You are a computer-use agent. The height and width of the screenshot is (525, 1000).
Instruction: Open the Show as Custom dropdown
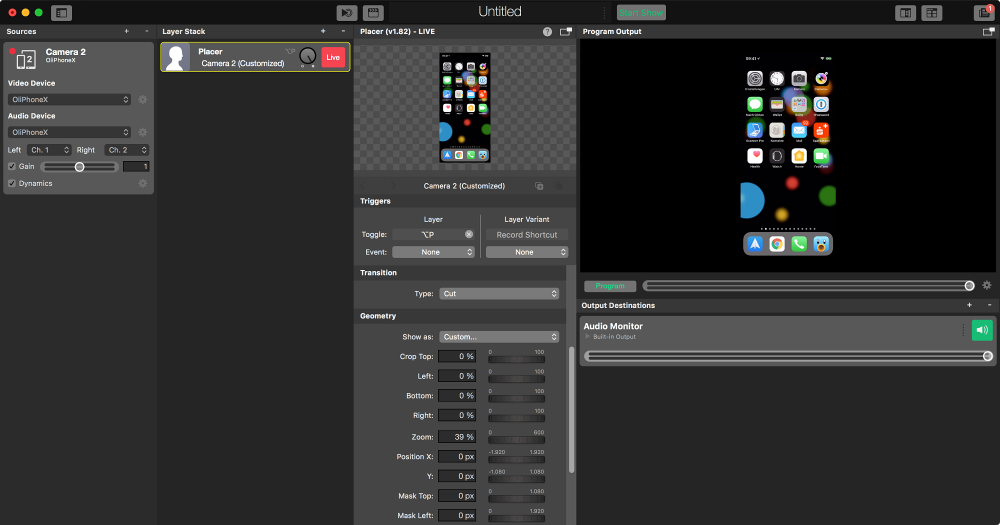499,337
